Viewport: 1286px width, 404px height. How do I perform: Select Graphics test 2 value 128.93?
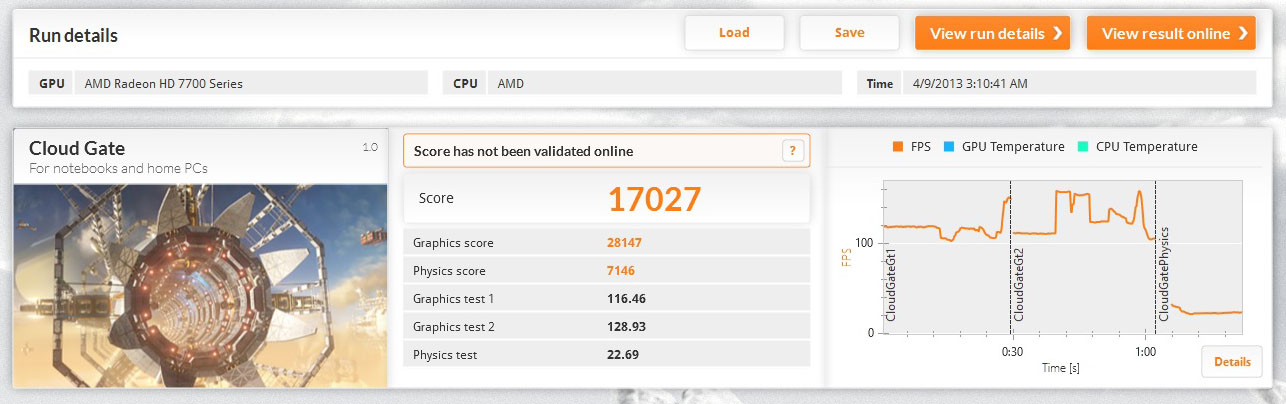point(625,327)
